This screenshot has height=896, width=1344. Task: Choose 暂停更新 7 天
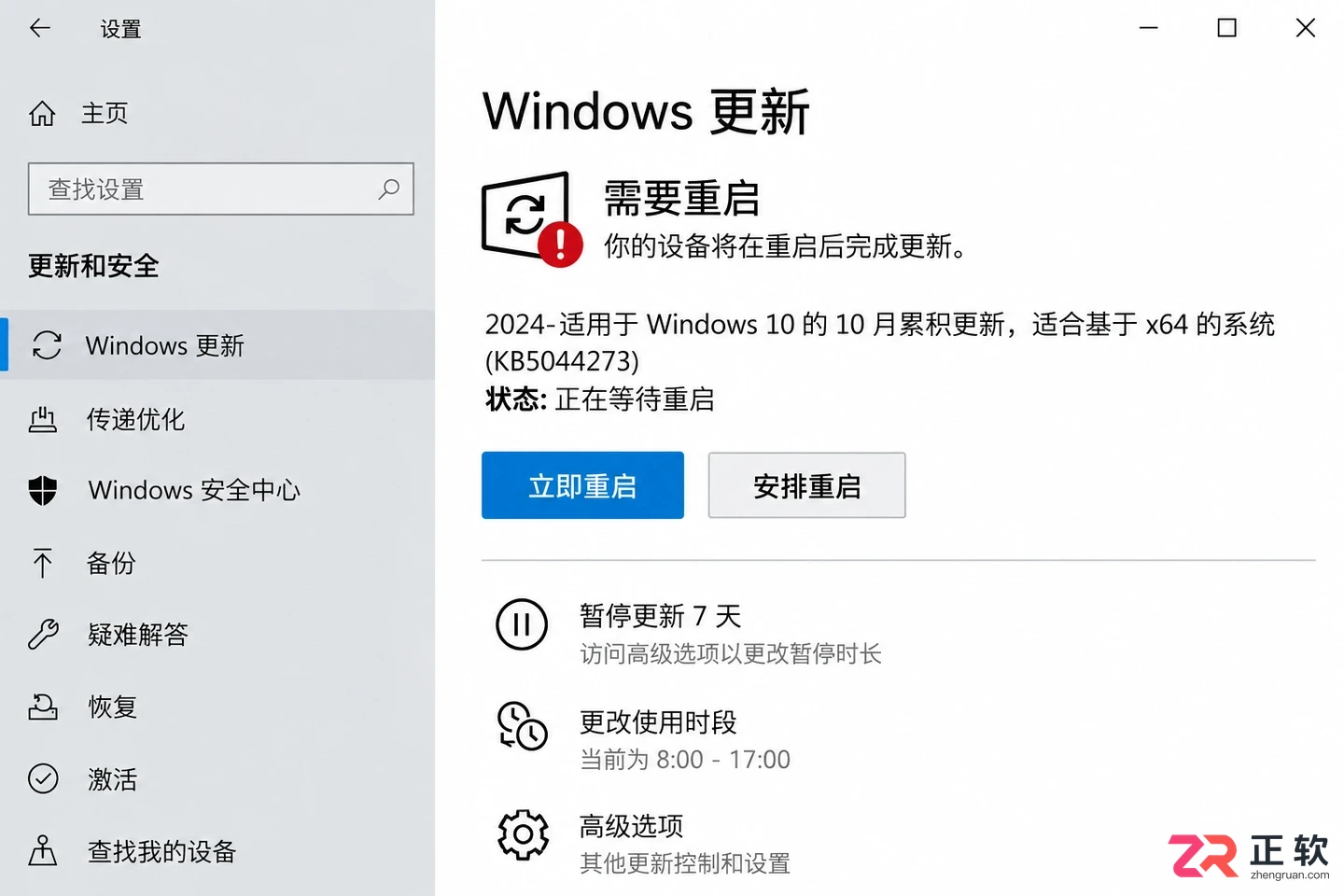pos(660,616)
